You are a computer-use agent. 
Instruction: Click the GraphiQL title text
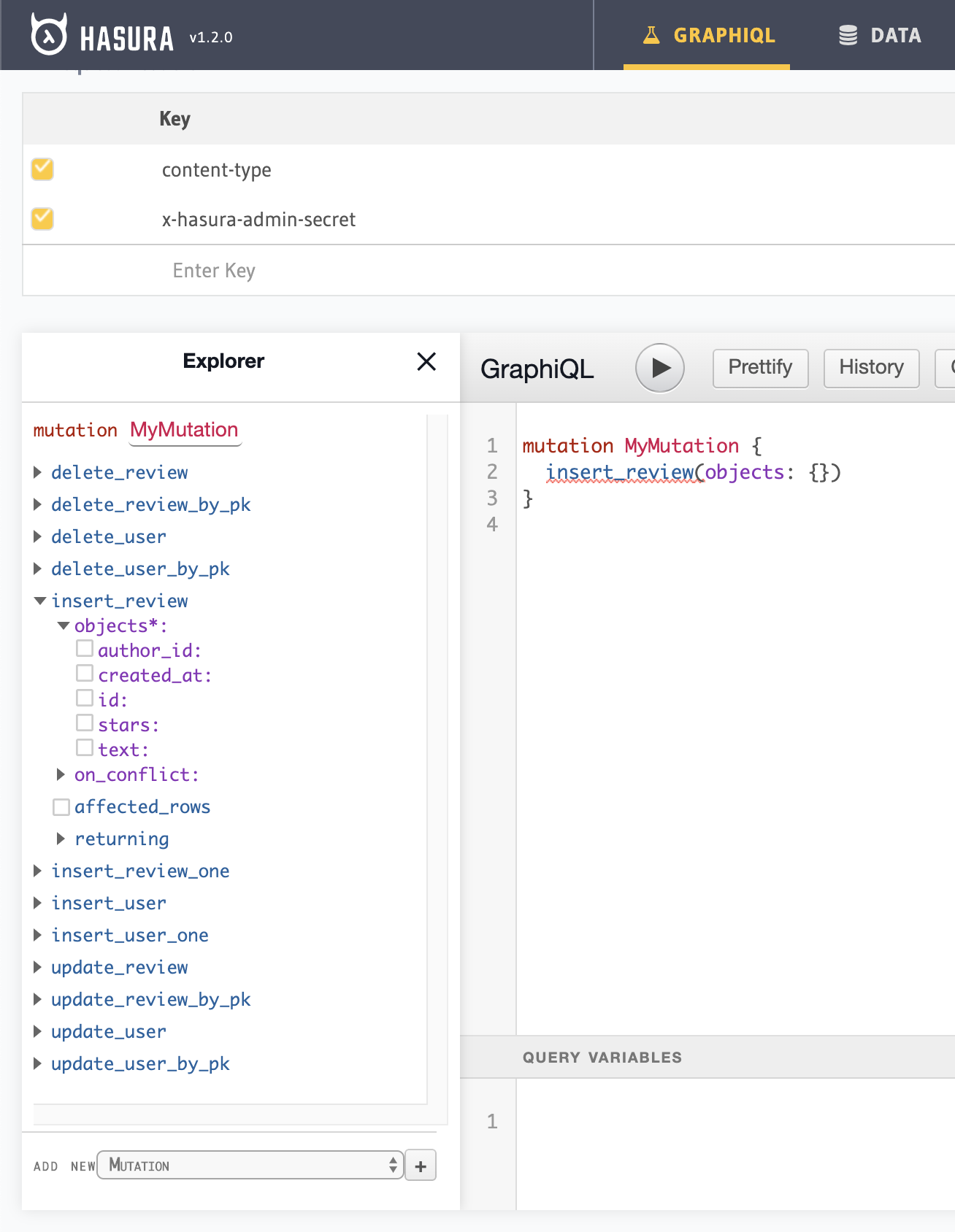point(537,369)
